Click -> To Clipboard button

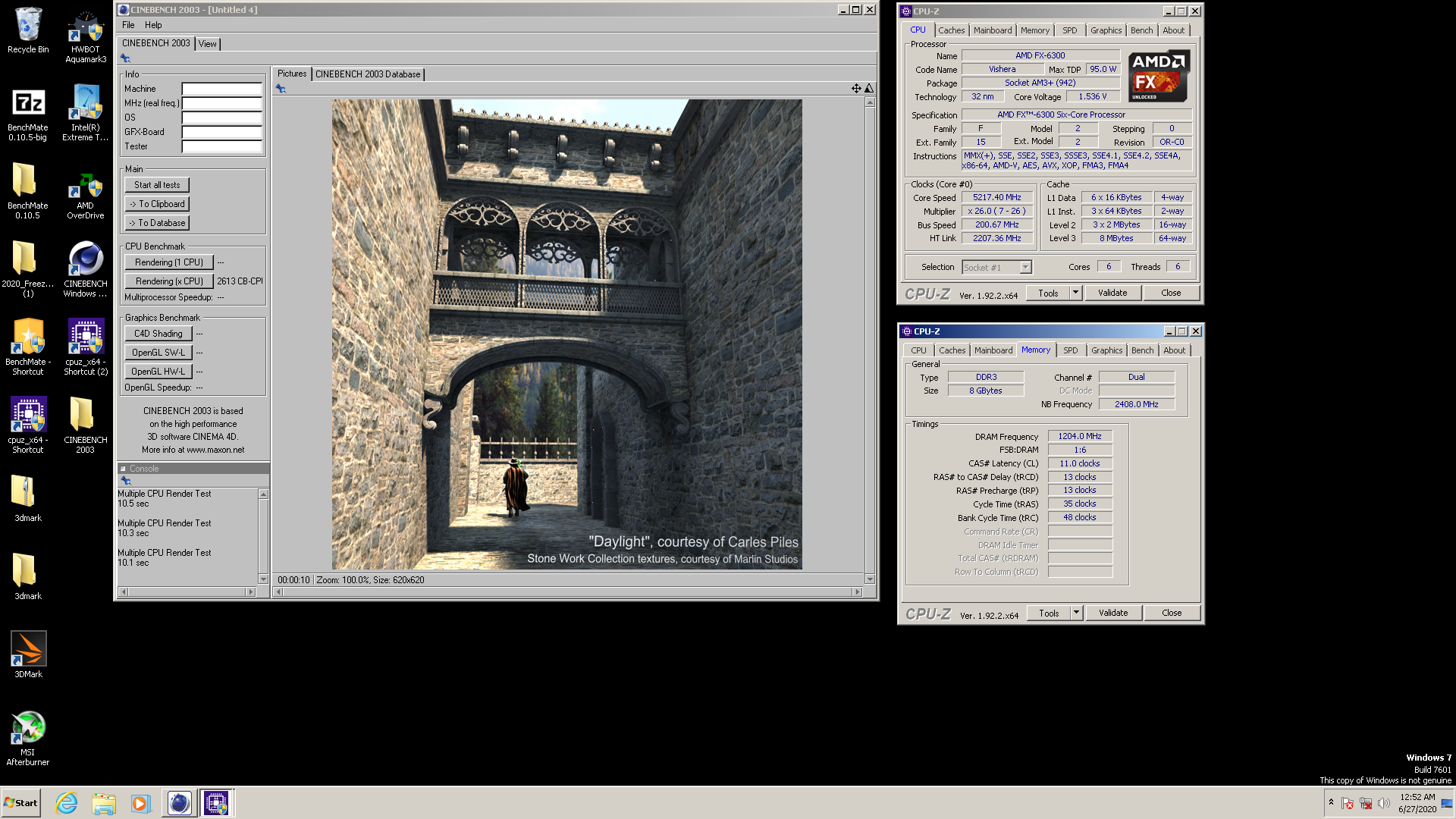[x=157, y=204]
